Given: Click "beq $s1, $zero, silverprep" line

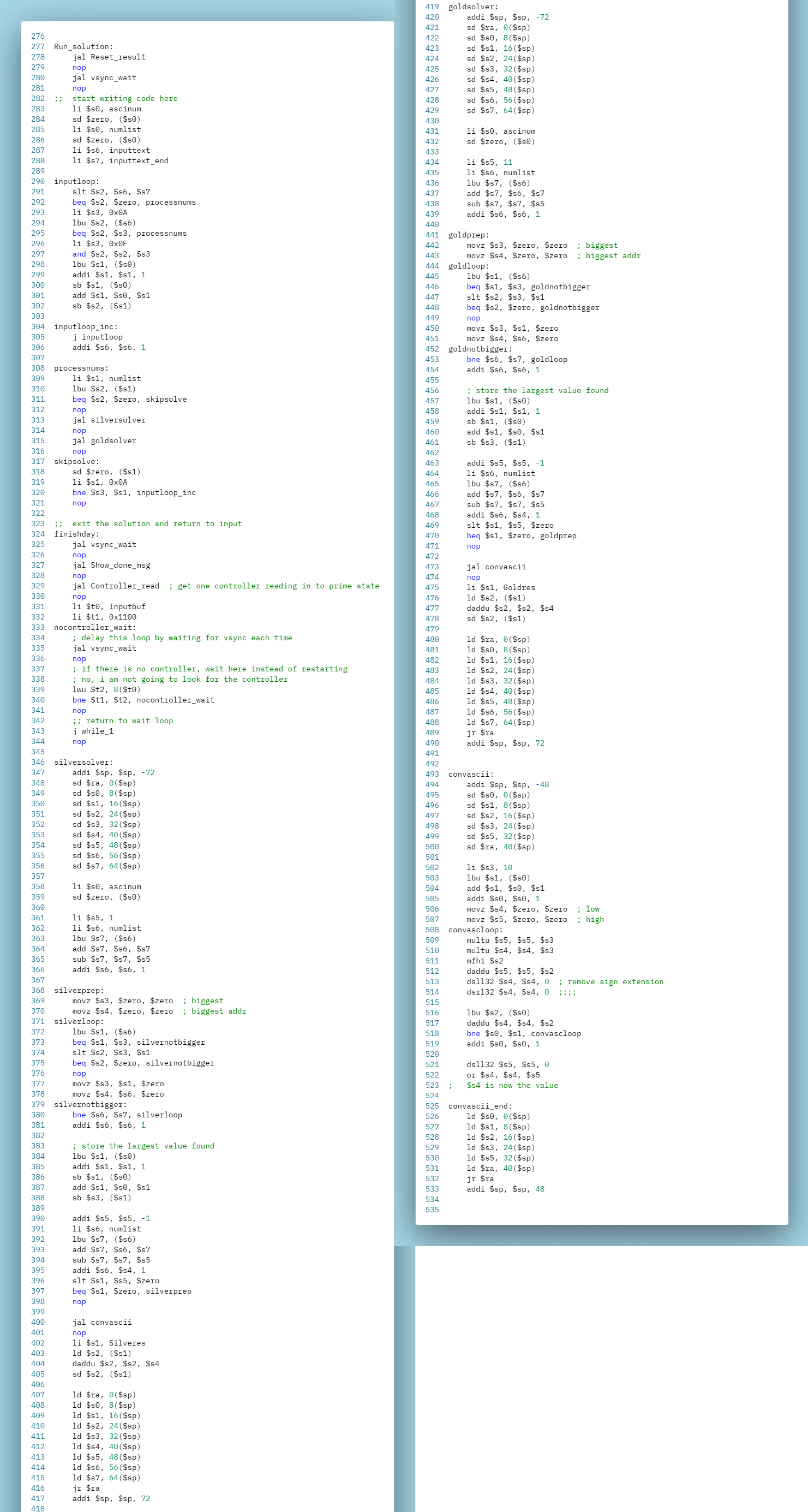Looking at the screenshot, I should (x=132, y=1291).
